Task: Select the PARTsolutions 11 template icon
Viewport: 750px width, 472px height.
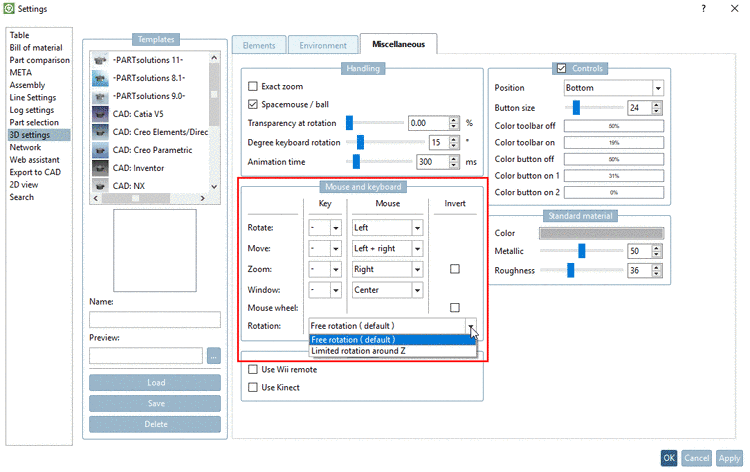Action: click(x=100, y=60)
